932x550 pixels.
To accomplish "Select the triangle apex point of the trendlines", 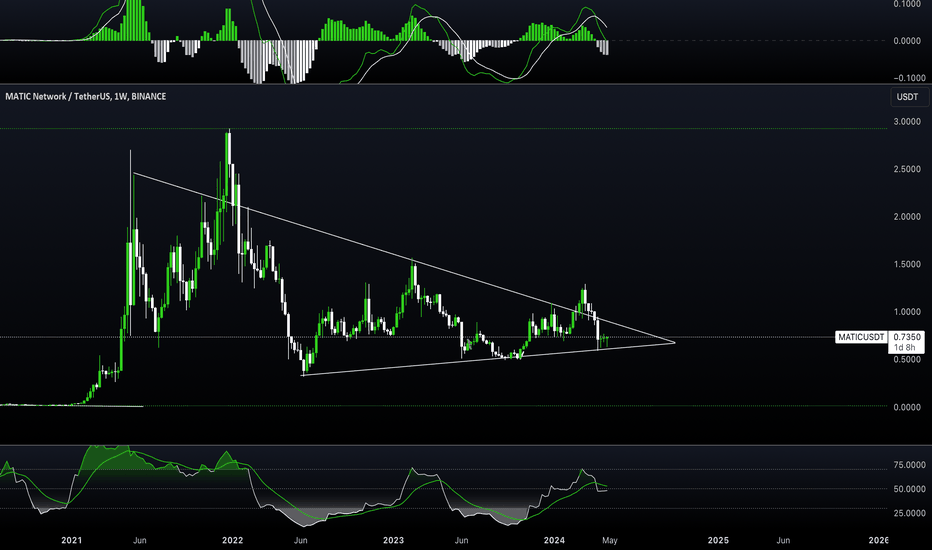I will tap(675, 342).
